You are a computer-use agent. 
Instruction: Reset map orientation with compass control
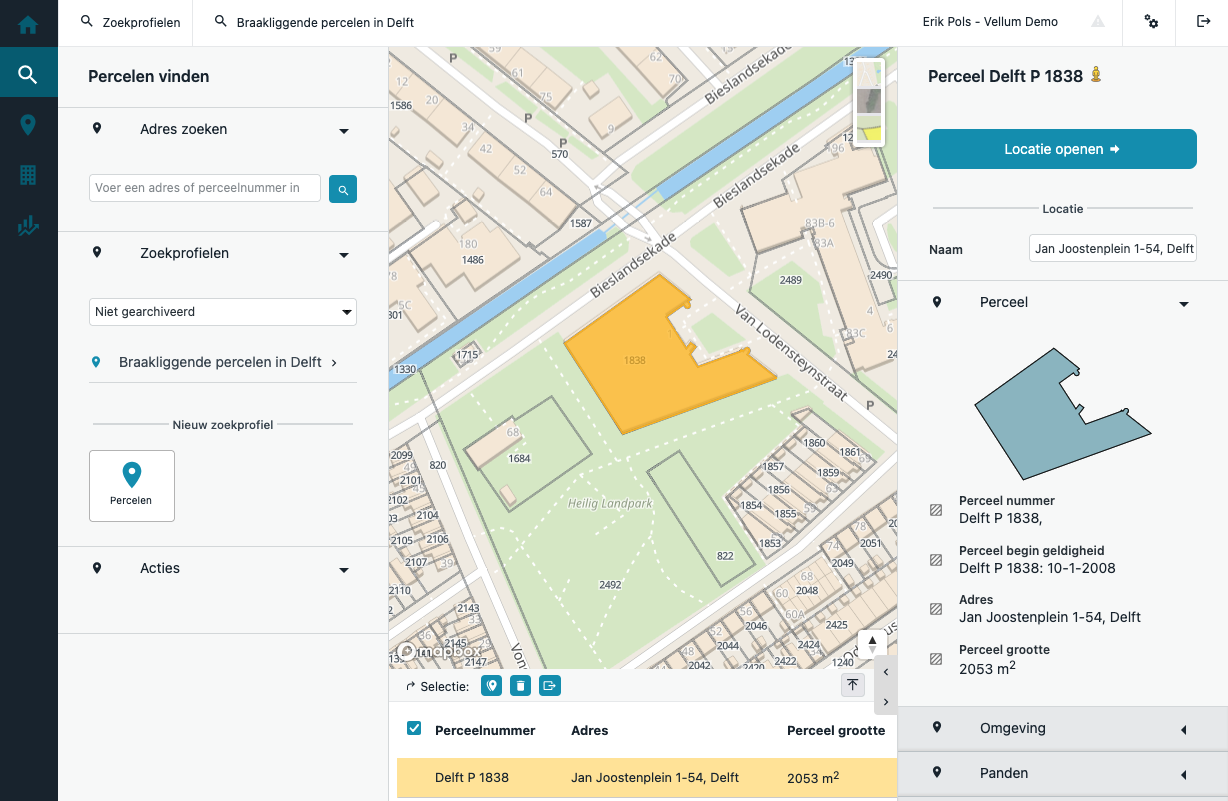point(872,643)
